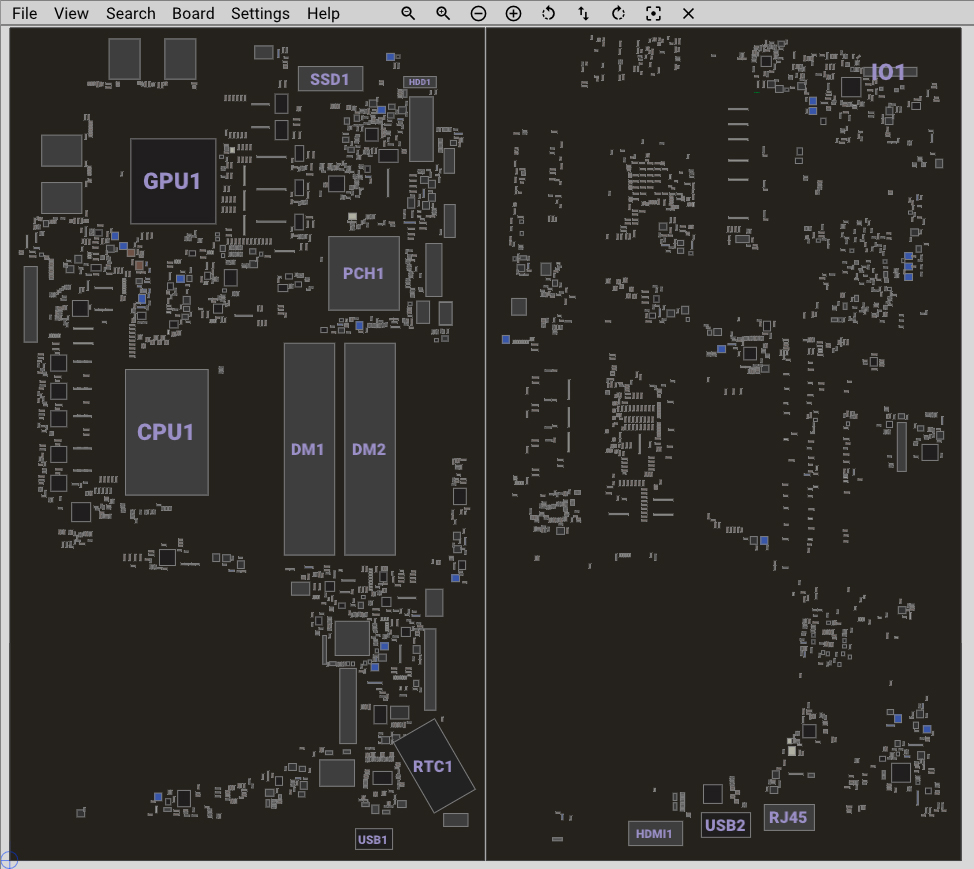Open the Help menu
This screenshot has height=869, width=974.
tap(323, 14)
